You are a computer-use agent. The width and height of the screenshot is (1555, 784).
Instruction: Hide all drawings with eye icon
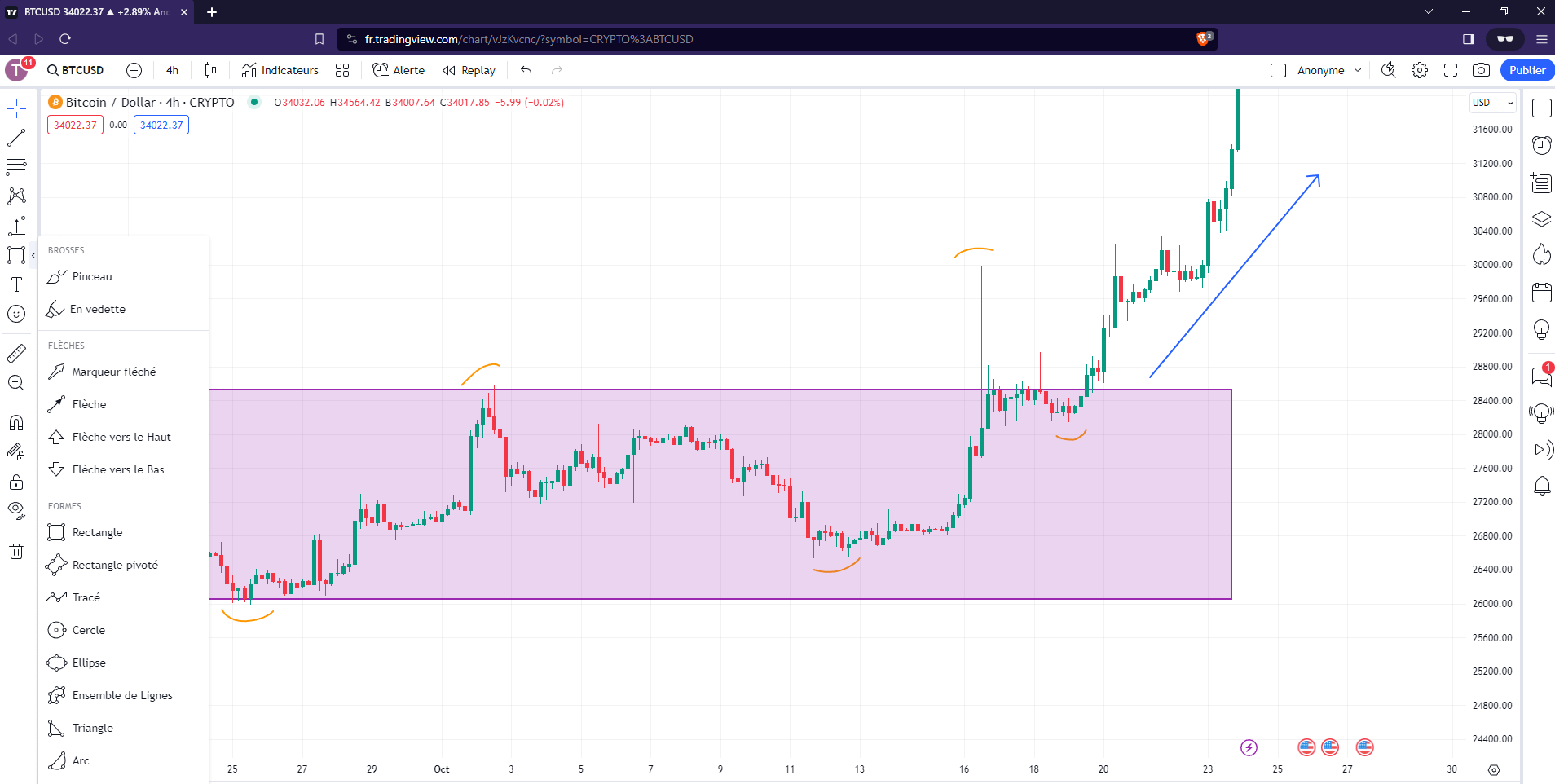[16, 511]
